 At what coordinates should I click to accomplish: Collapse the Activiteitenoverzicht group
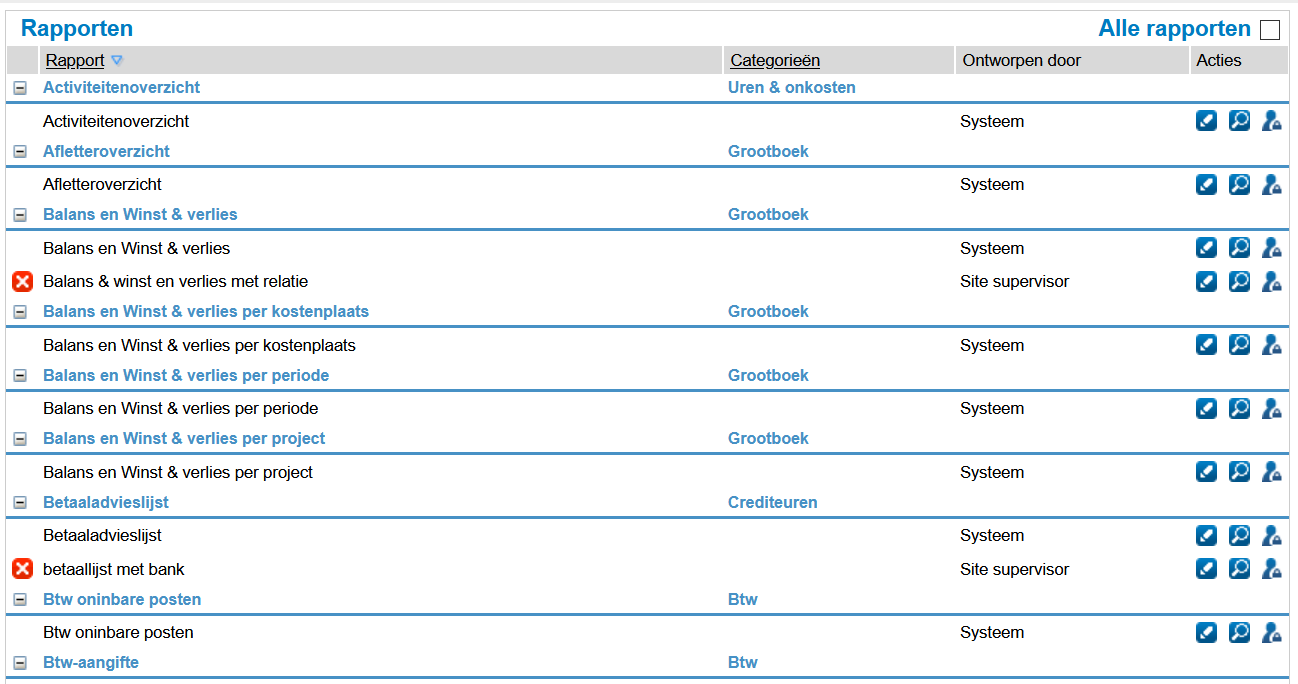pos(20,88)
